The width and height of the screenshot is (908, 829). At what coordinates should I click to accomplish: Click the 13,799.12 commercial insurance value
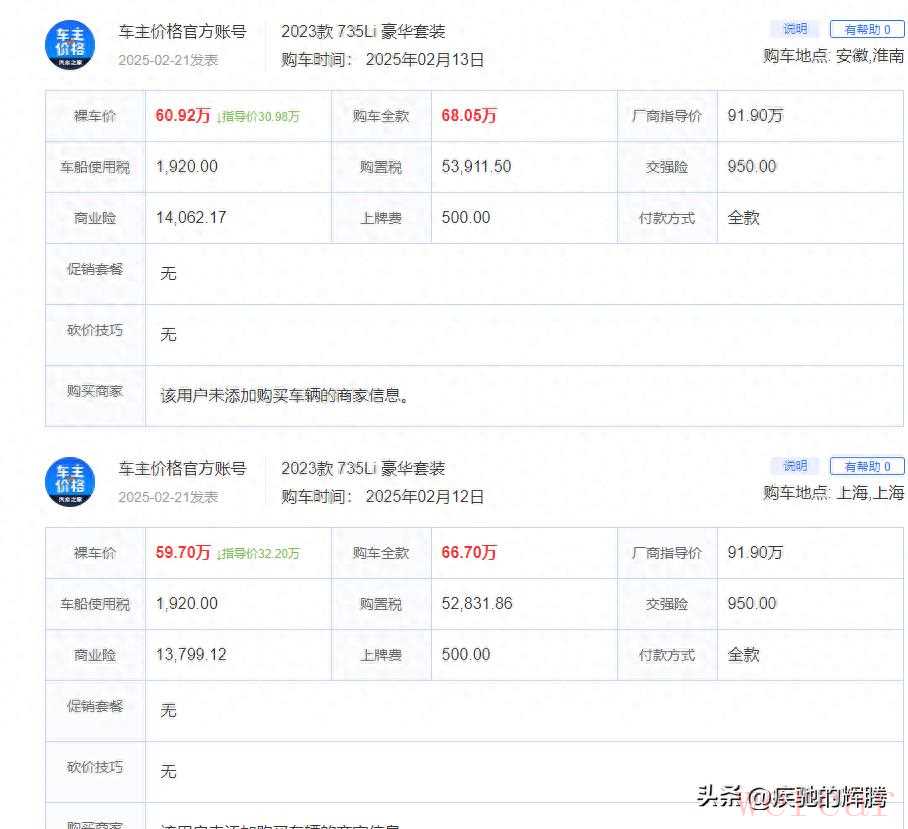coord(191,654)
